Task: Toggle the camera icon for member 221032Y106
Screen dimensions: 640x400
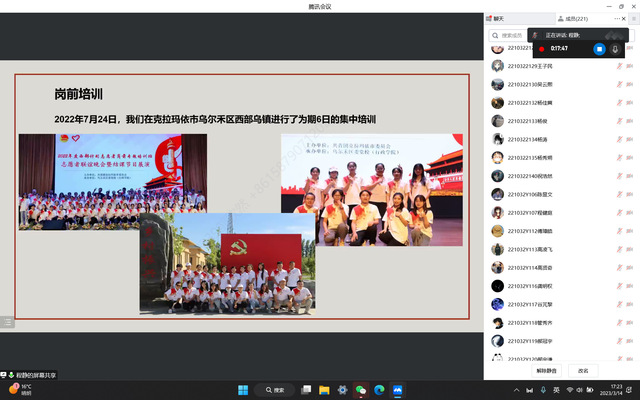Action: point(629,194)
